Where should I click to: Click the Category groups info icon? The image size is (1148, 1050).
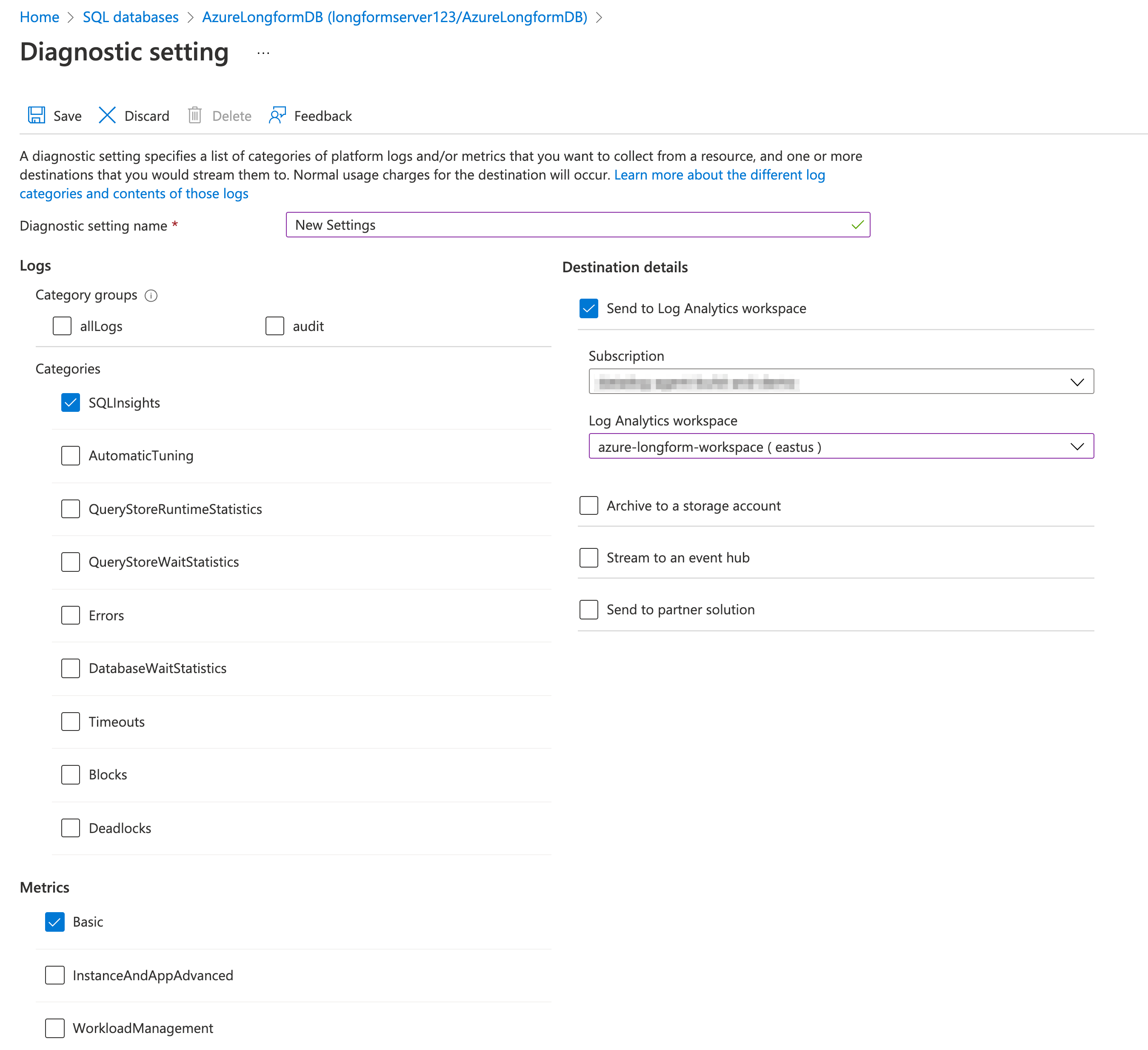click(x=151, y=296)
